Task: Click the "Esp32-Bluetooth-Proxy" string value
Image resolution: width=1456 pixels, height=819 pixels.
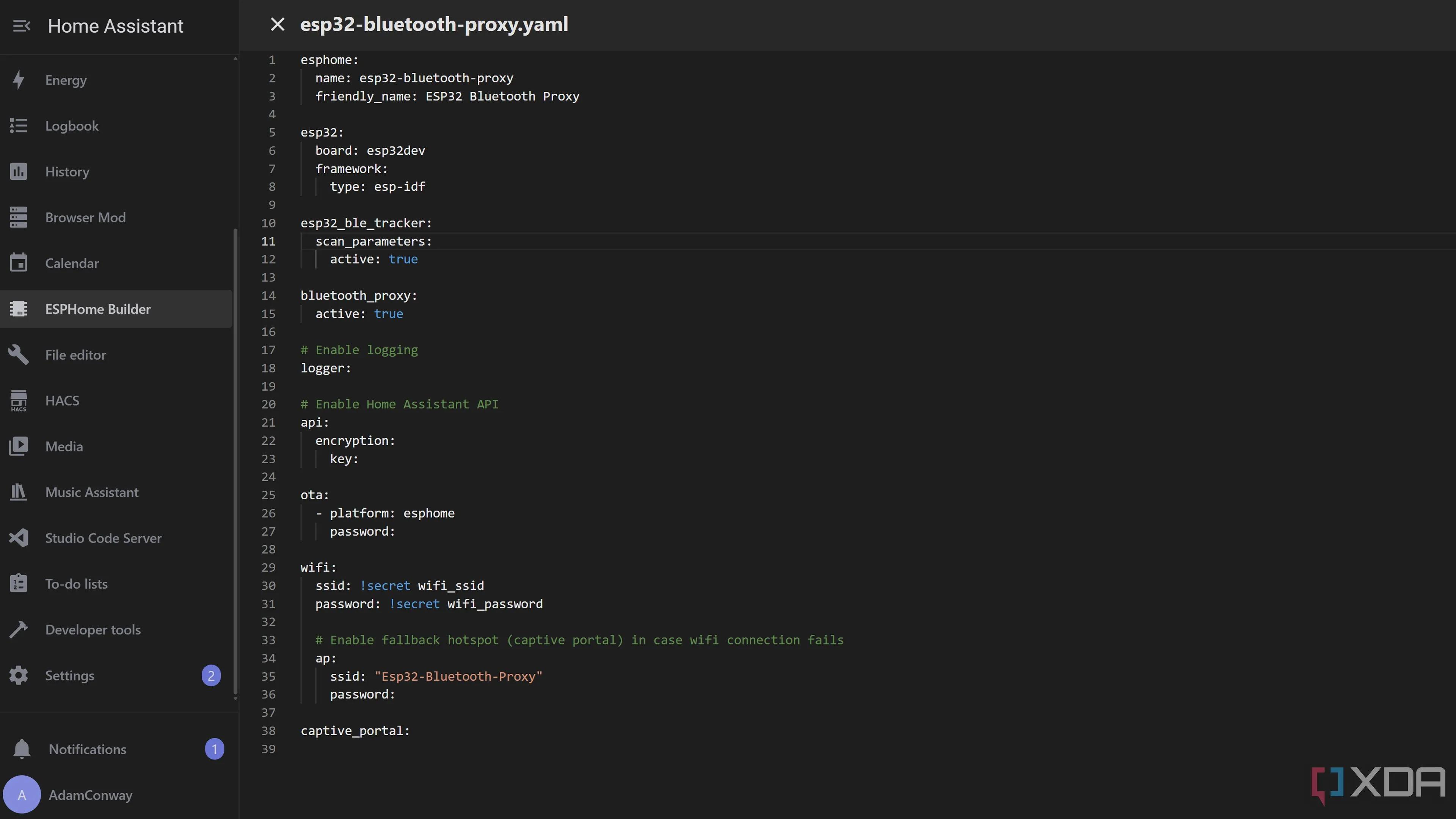Action: tap(458, 676)
